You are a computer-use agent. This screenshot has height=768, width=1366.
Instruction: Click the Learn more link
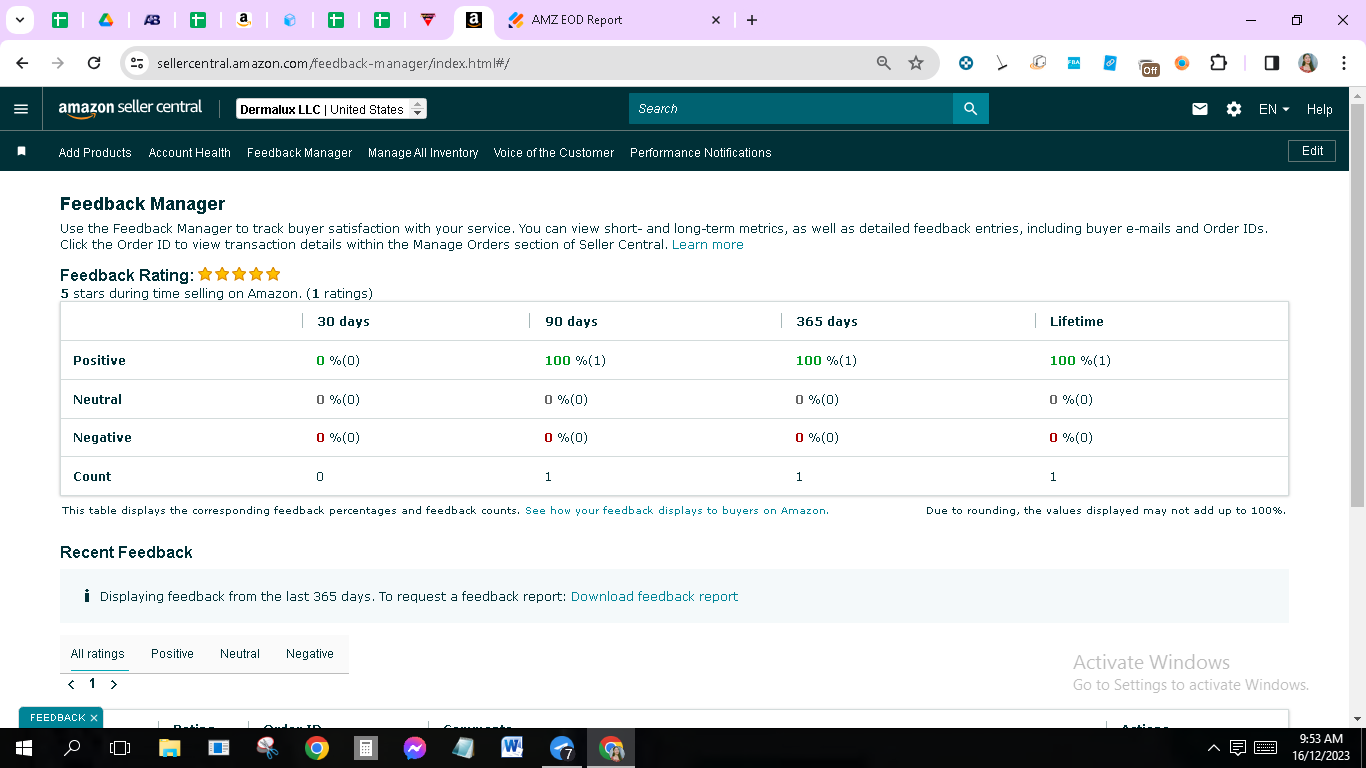click(x=708, y=244)
